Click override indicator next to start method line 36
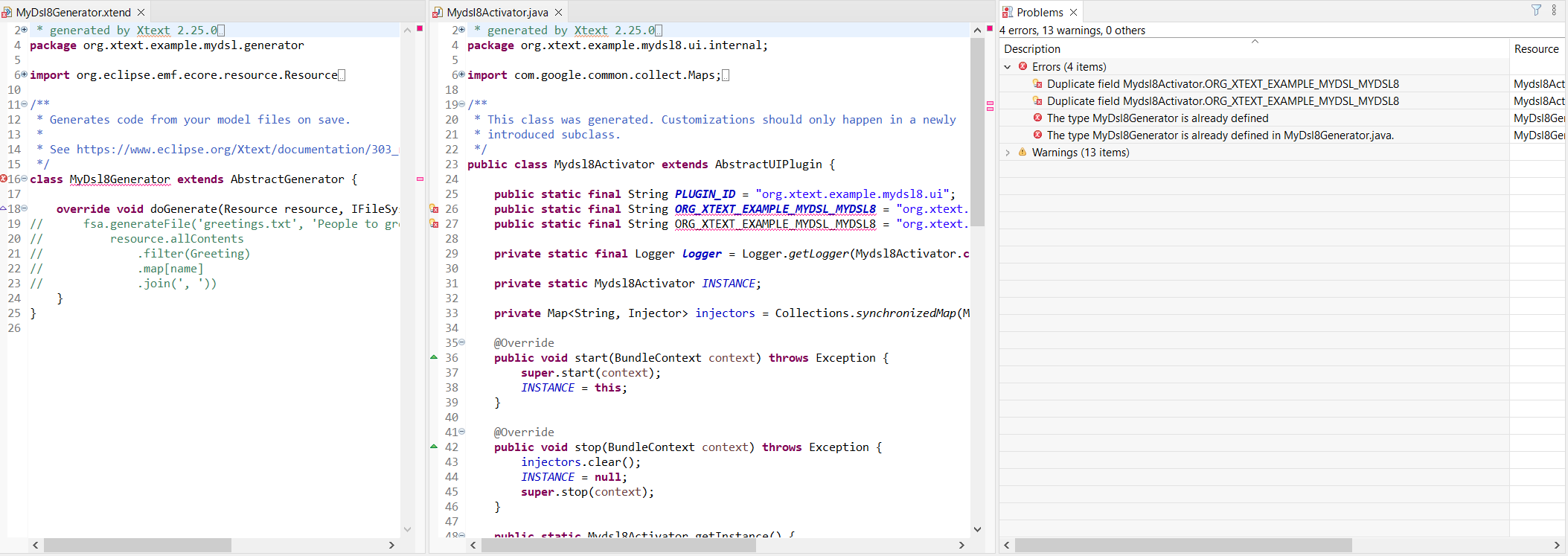Viewport: 1568px width, 556px height. click(434, 357)
